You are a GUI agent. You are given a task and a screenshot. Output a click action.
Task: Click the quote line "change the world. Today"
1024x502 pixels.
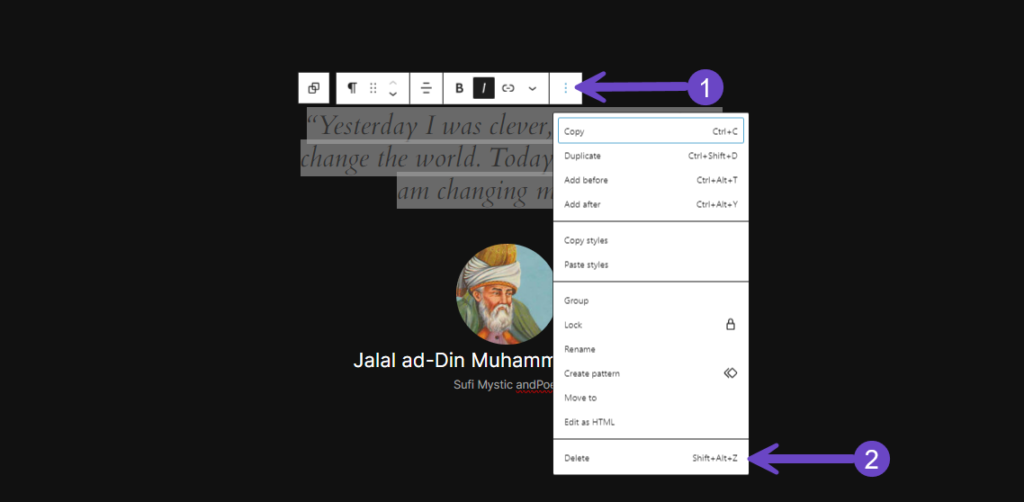(427, 157)
